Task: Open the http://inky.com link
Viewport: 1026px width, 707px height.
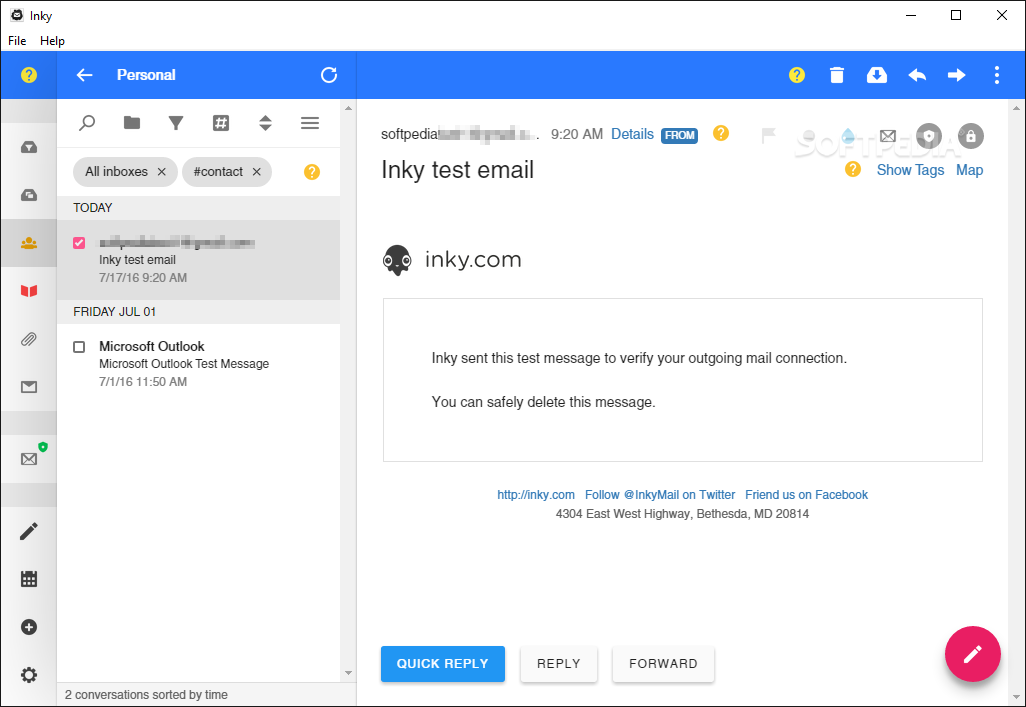Action: tap(536, 495)
